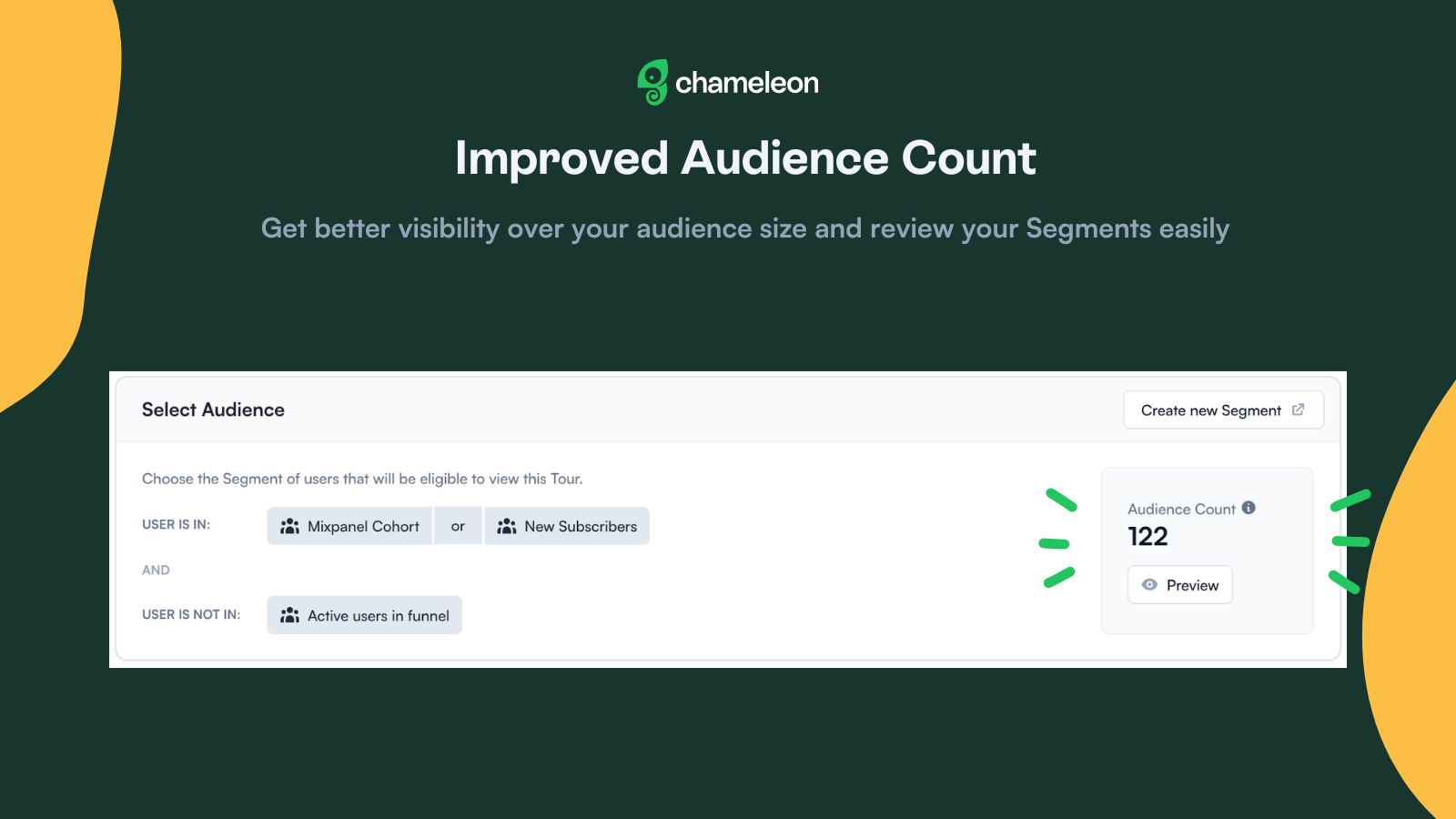
Task: Click the people icon on Active users in funnel
Action: click(289, 615)
